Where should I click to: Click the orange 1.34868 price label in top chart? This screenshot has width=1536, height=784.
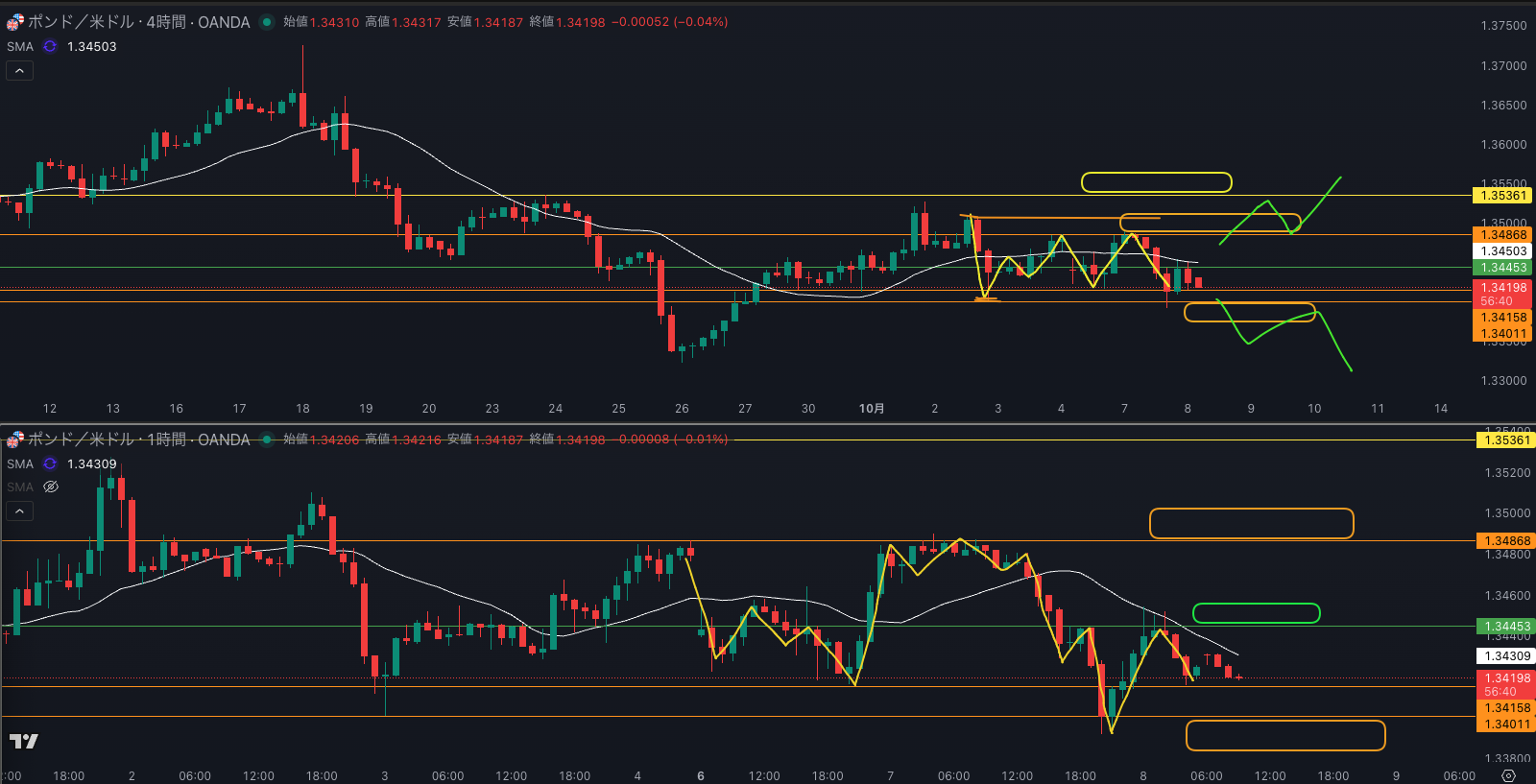1502,235
